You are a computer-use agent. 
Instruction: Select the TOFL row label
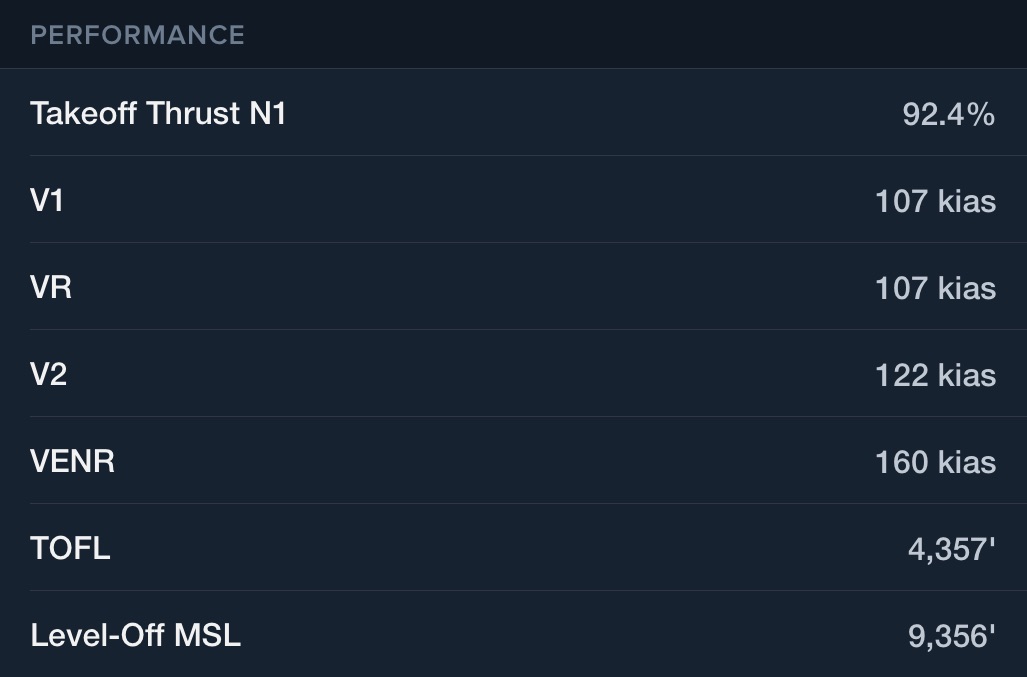pos(70,549)
